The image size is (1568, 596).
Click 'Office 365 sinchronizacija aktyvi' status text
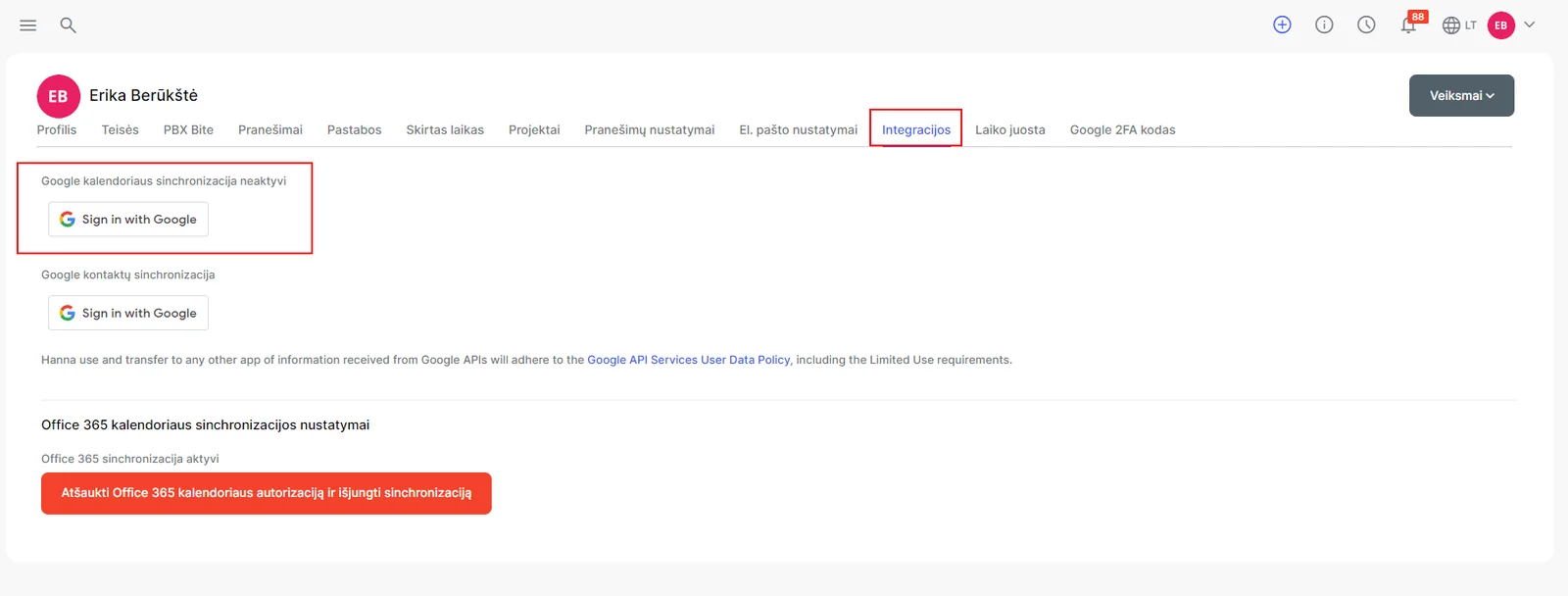coord(130,459)
